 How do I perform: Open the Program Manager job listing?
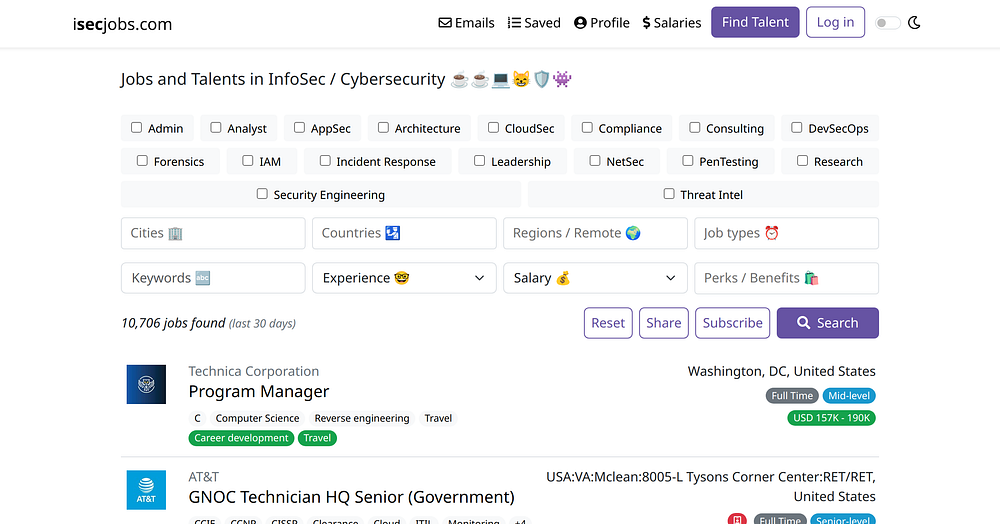pos(259,391)
